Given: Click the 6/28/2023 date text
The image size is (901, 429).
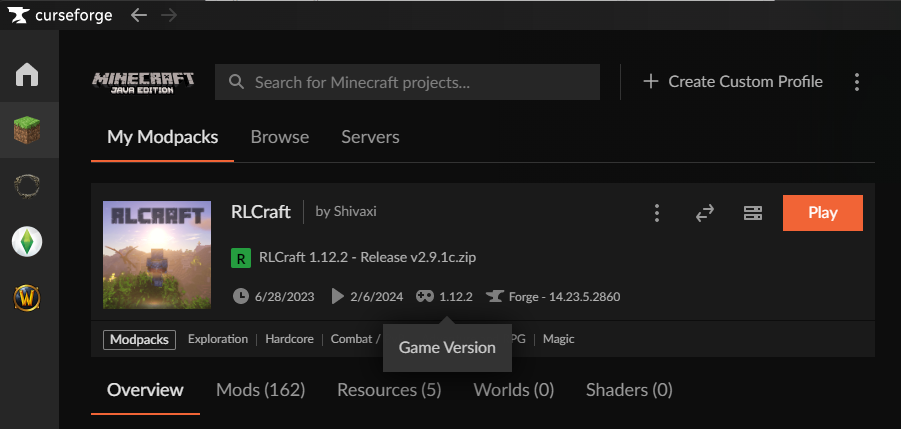Looking at the screenshot, I should [284, 297].
